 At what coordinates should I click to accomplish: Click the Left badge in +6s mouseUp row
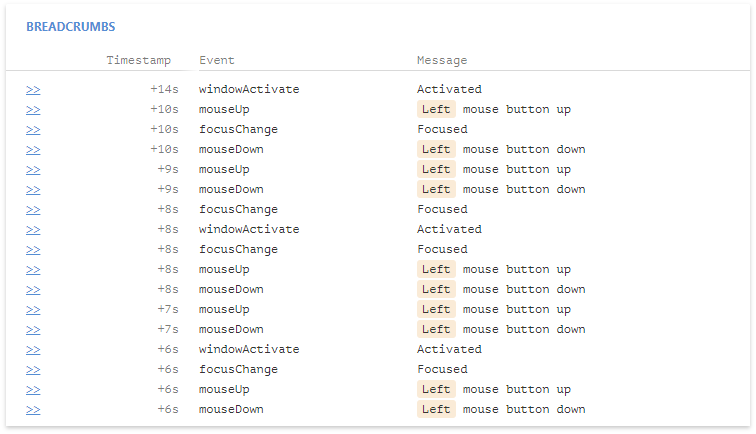[x=436, y=390]
